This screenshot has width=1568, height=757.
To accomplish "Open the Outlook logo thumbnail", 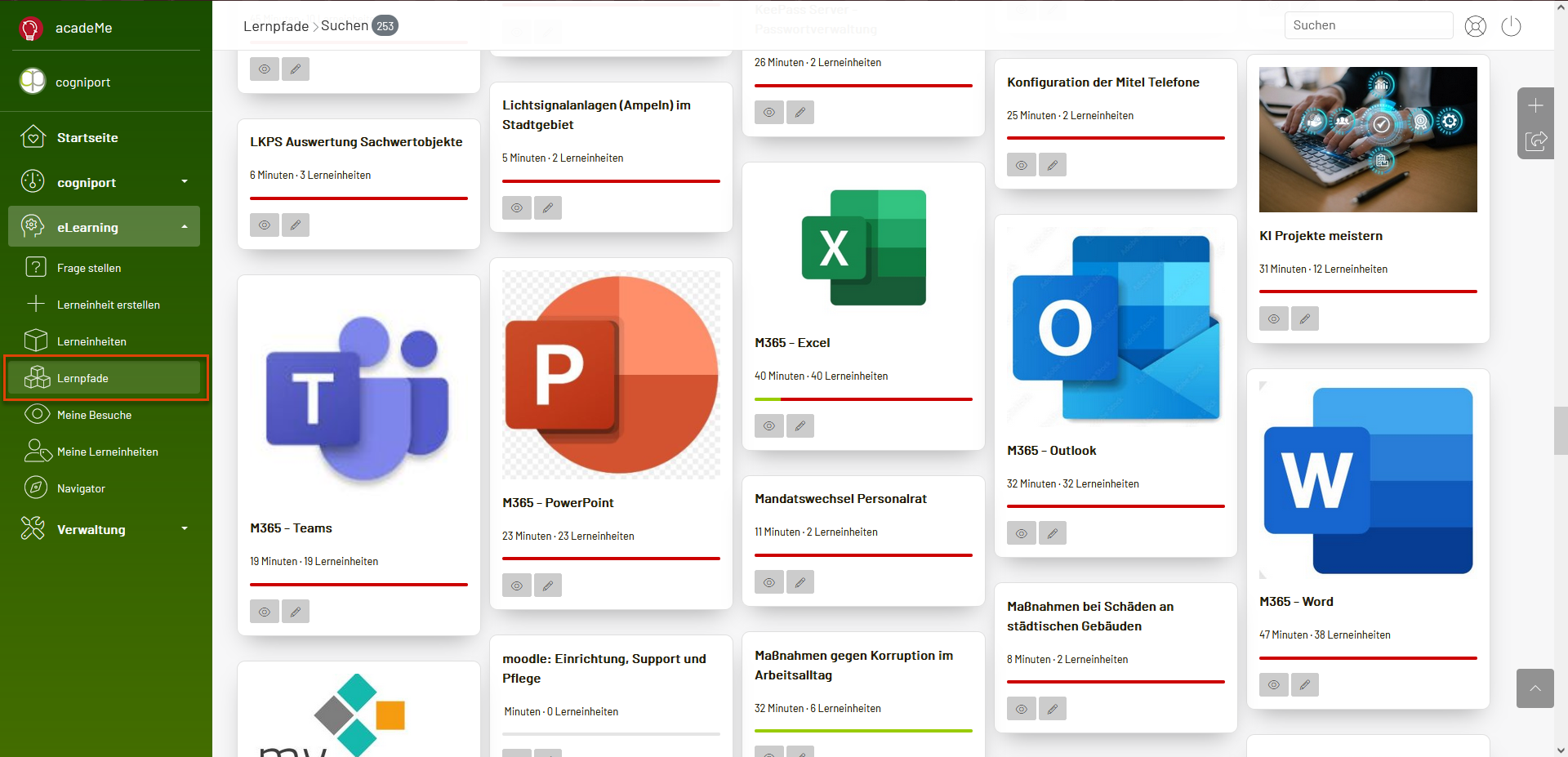I will (1116, 327).
